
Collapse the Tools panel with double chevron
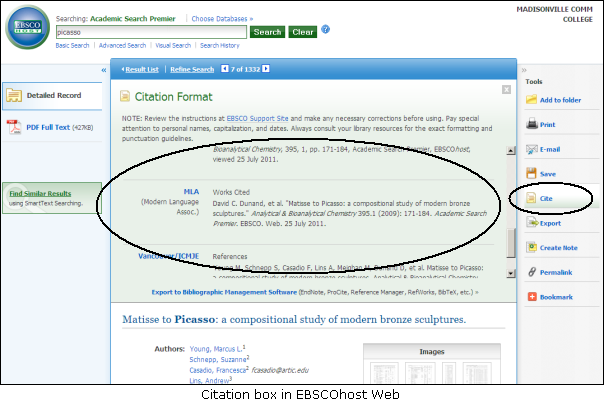[524, 70]
